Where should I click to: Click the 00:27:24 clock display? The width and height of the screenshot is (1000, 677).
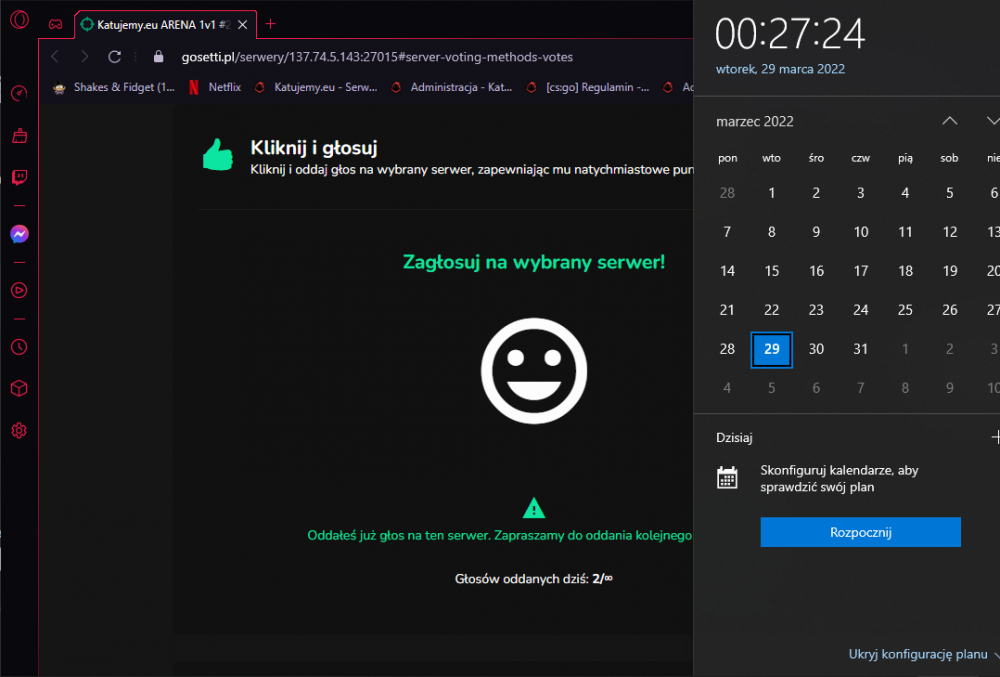(790, 34)
